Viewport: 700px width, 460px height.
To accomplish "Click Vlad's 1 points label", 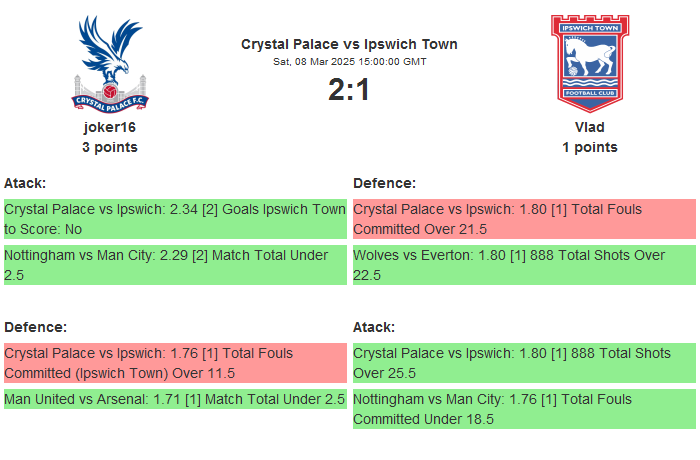I will (590, 147).
